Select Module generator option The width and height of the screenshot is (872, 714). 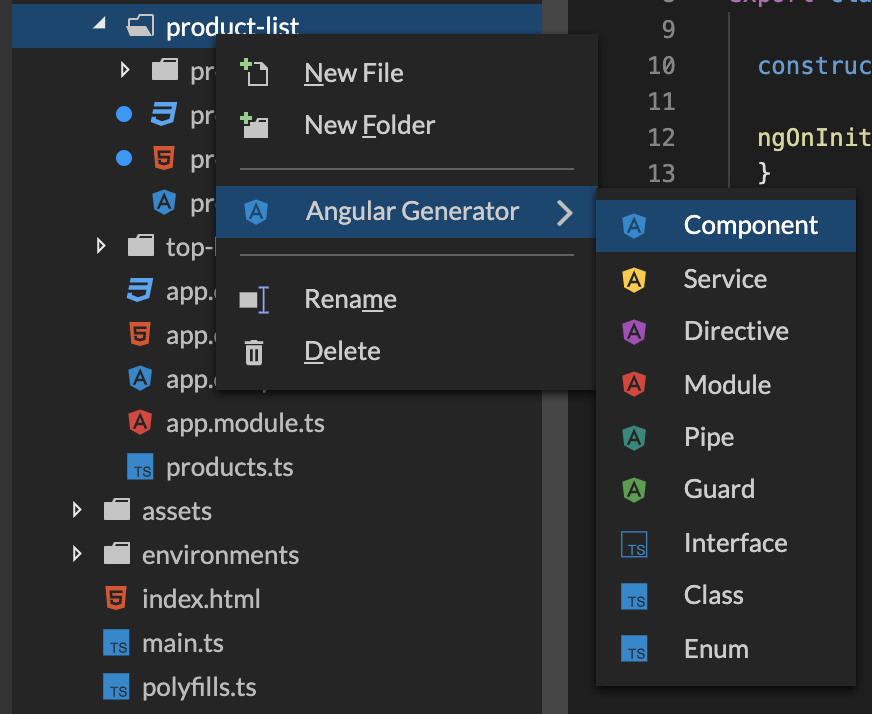pyautogui.click(x=725, y=384)
